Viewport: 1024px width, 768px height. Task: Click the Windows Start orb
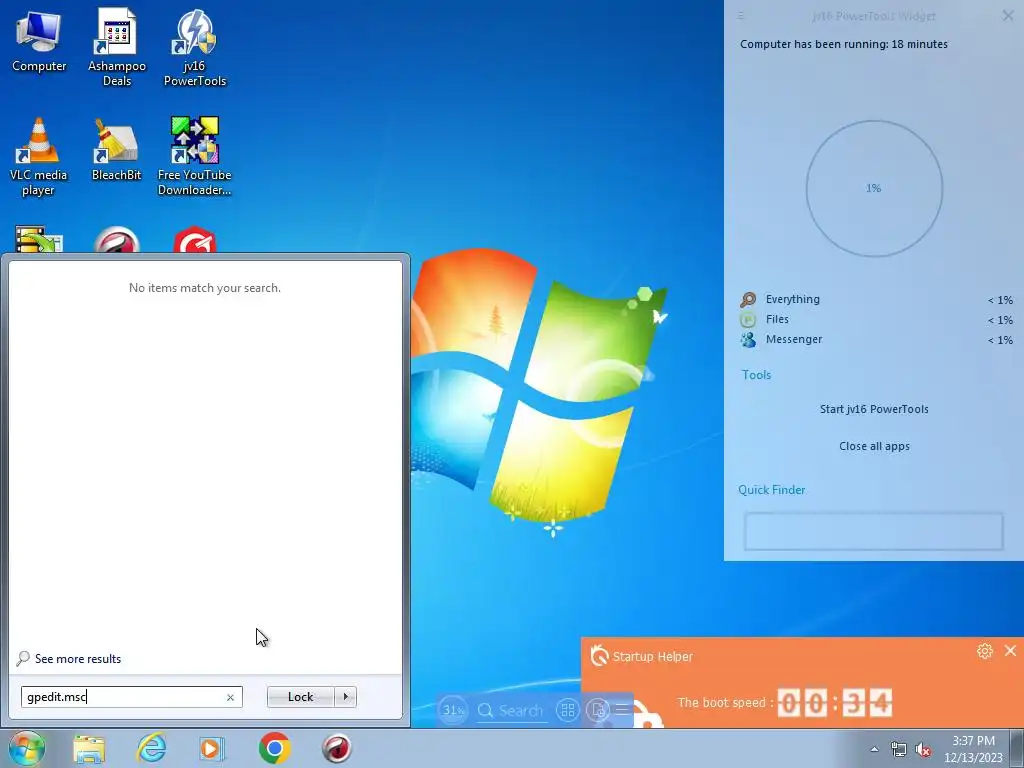[x=27, y=748]
